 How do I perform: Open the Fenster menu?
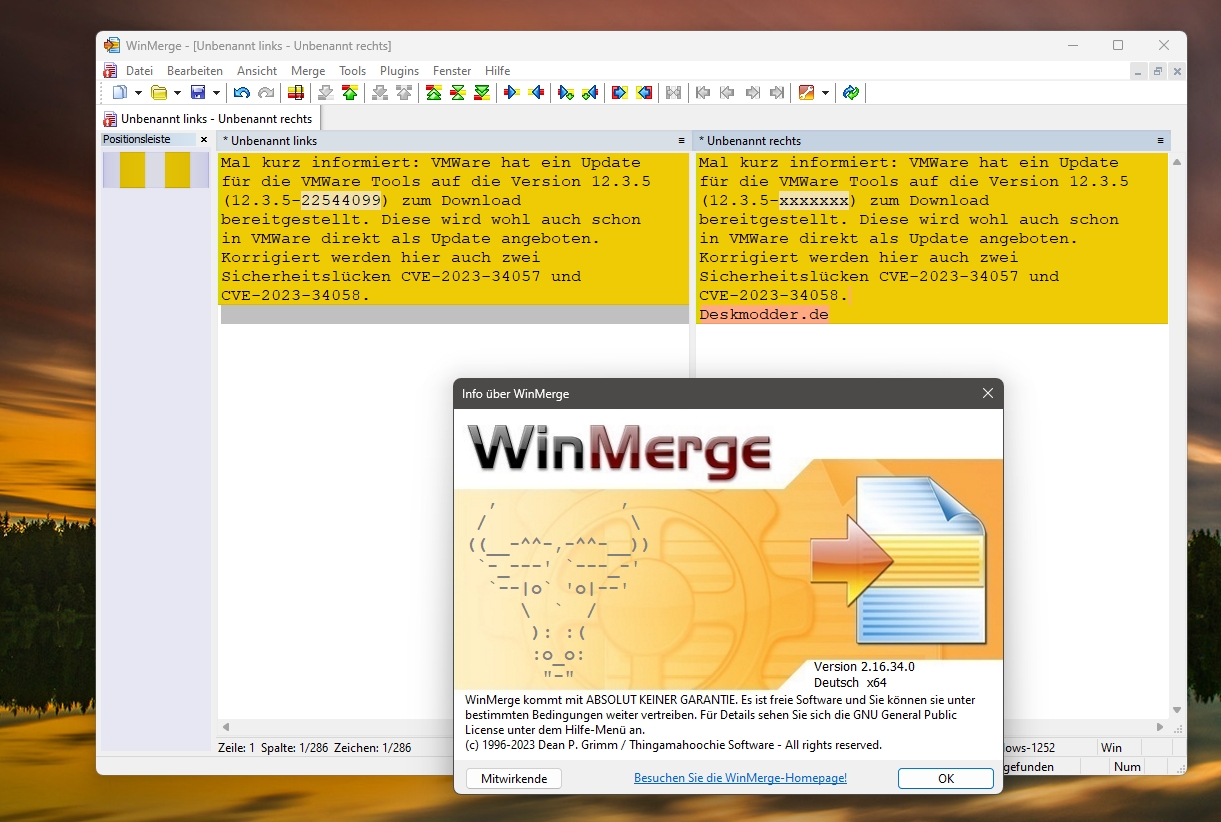452,71
